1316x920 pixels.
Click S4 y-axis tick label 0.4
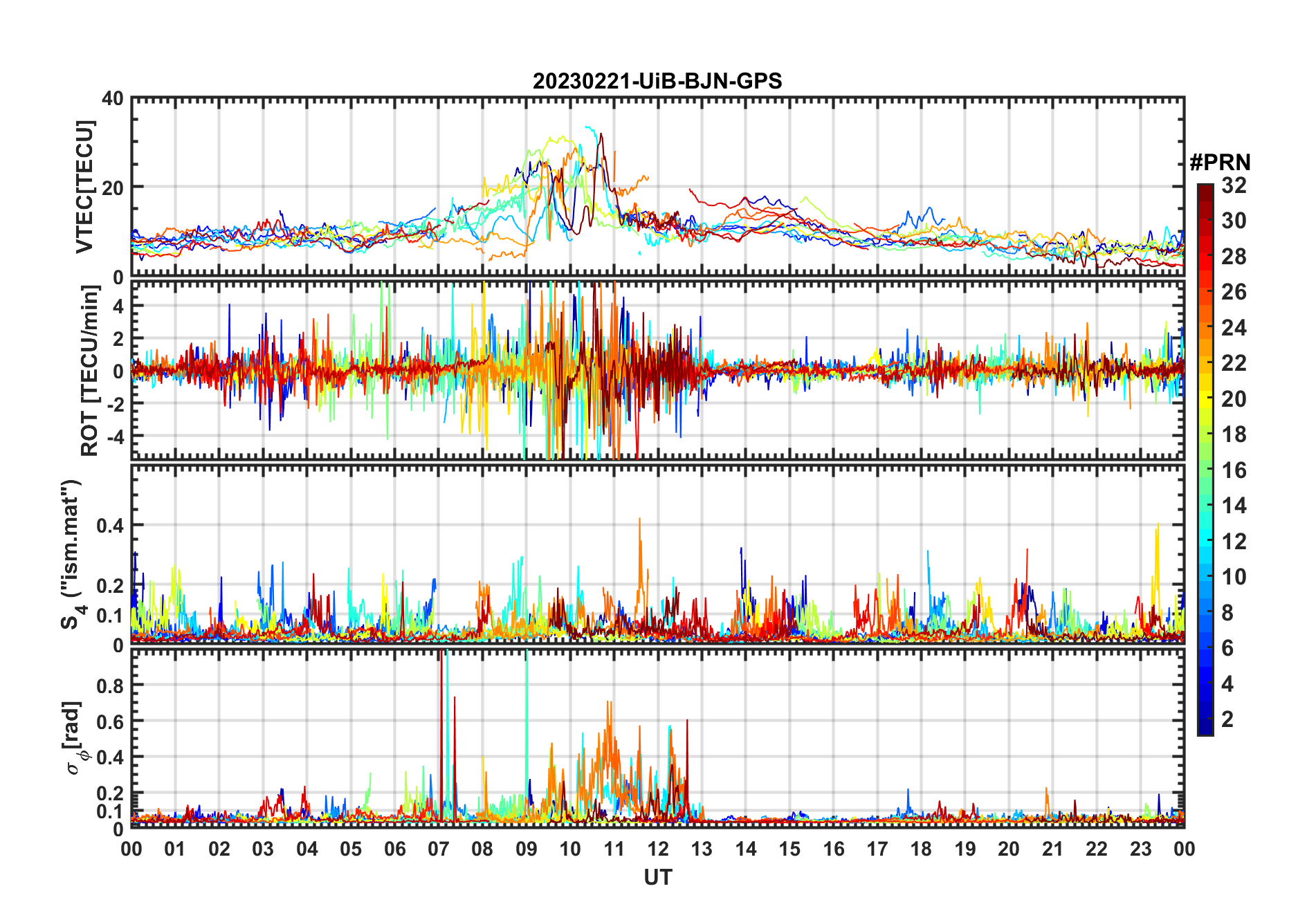tap(111, 526)
